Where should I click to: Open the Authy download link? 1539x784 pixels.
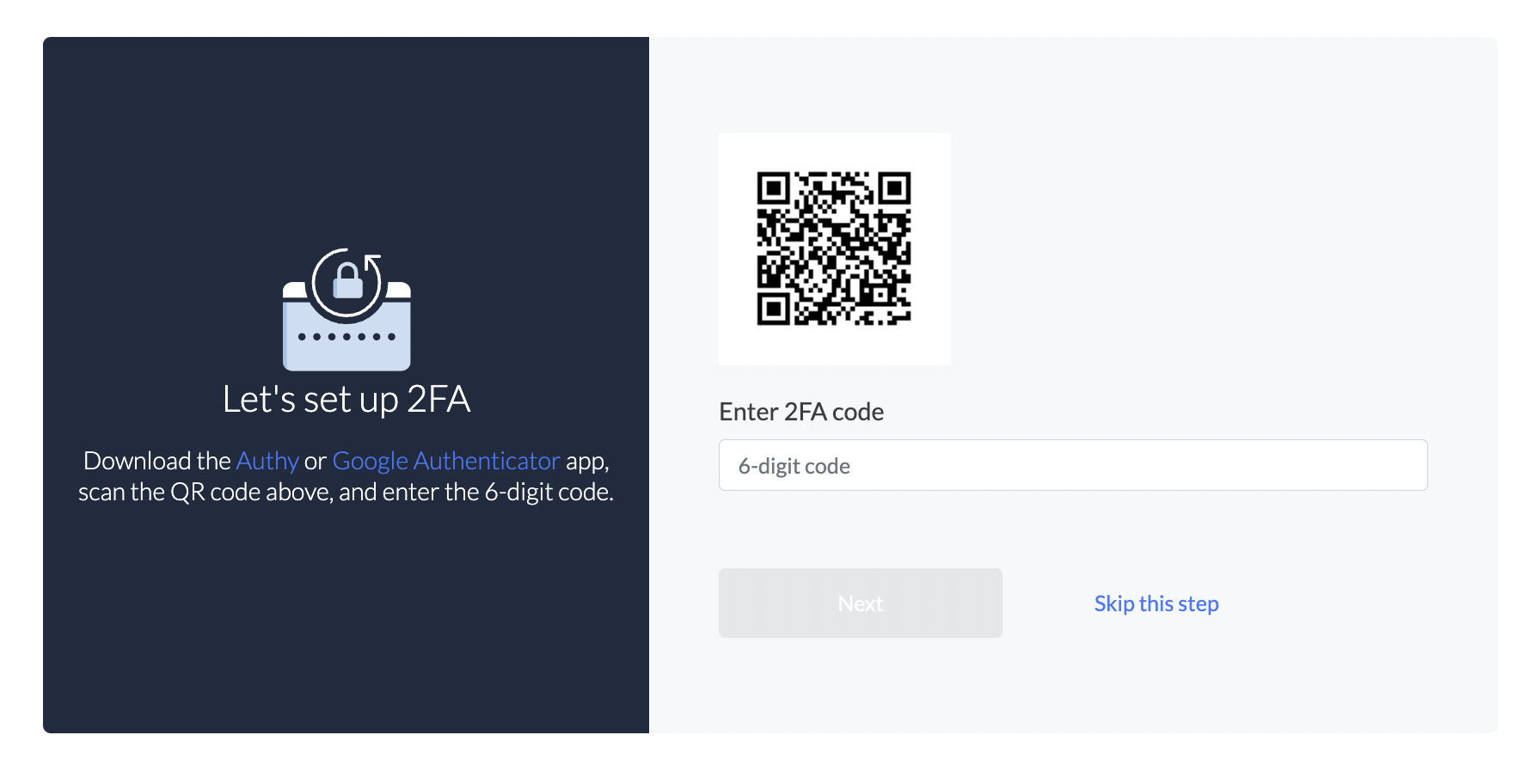pos(267,462)
